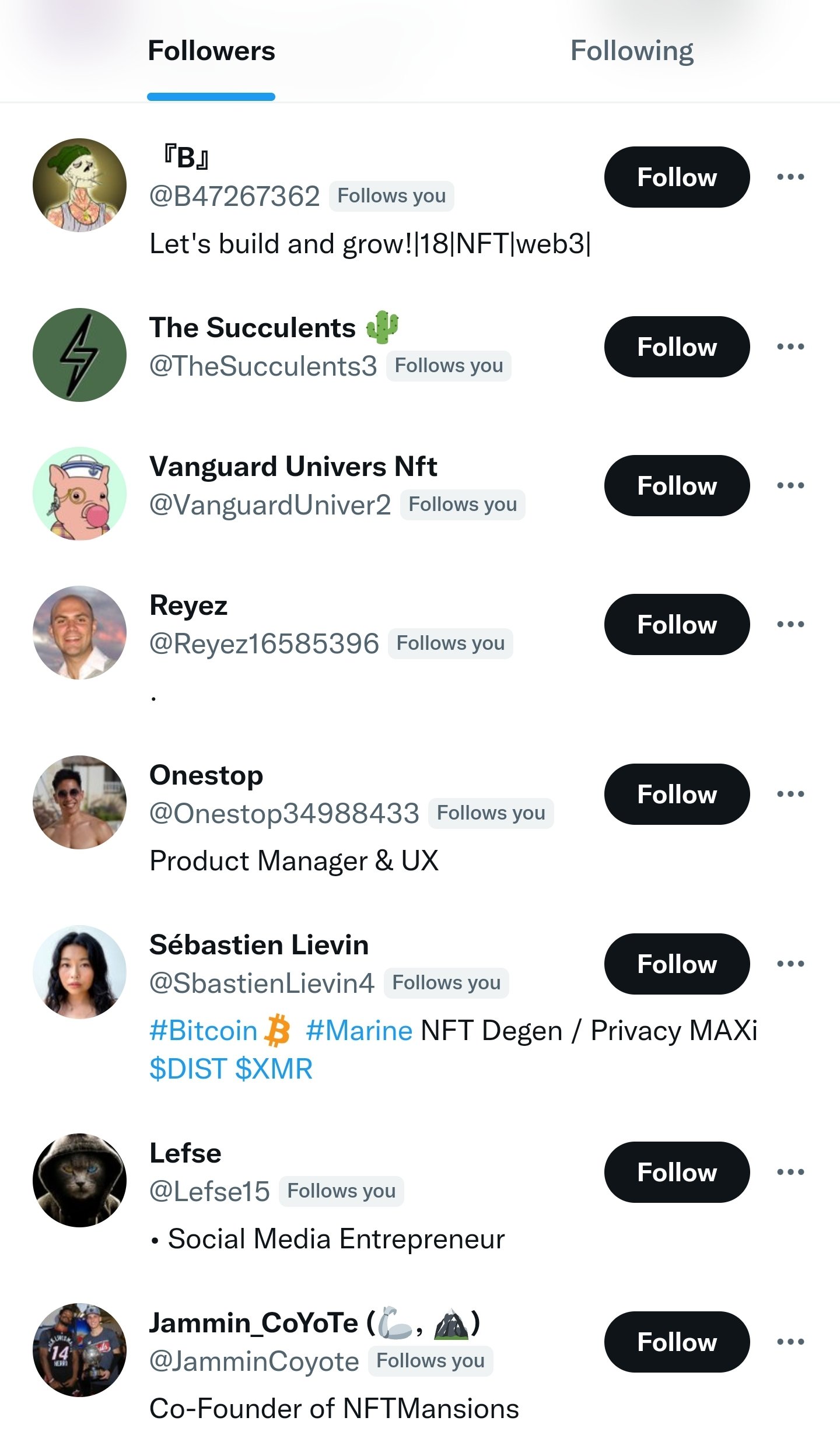Viewport: 840px width, 1456px height.
Task: Follow the Reyez account
Action: [677, 624]
